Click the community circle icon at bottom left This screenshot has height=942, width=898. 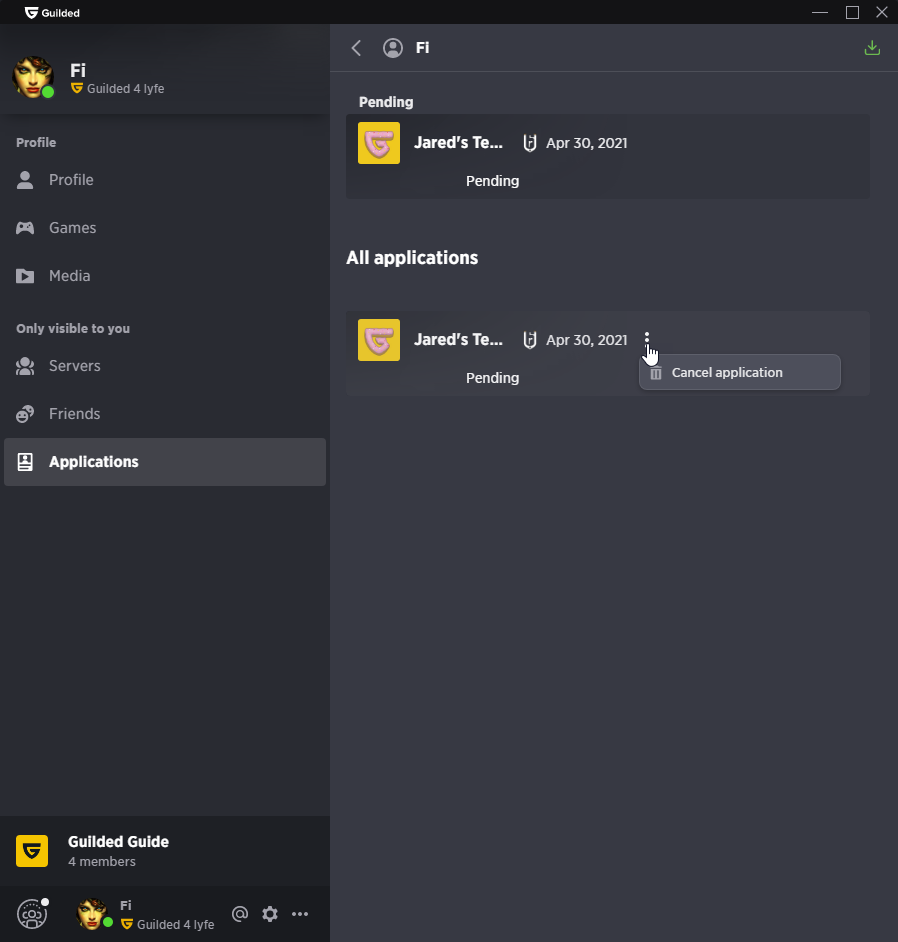32,914
